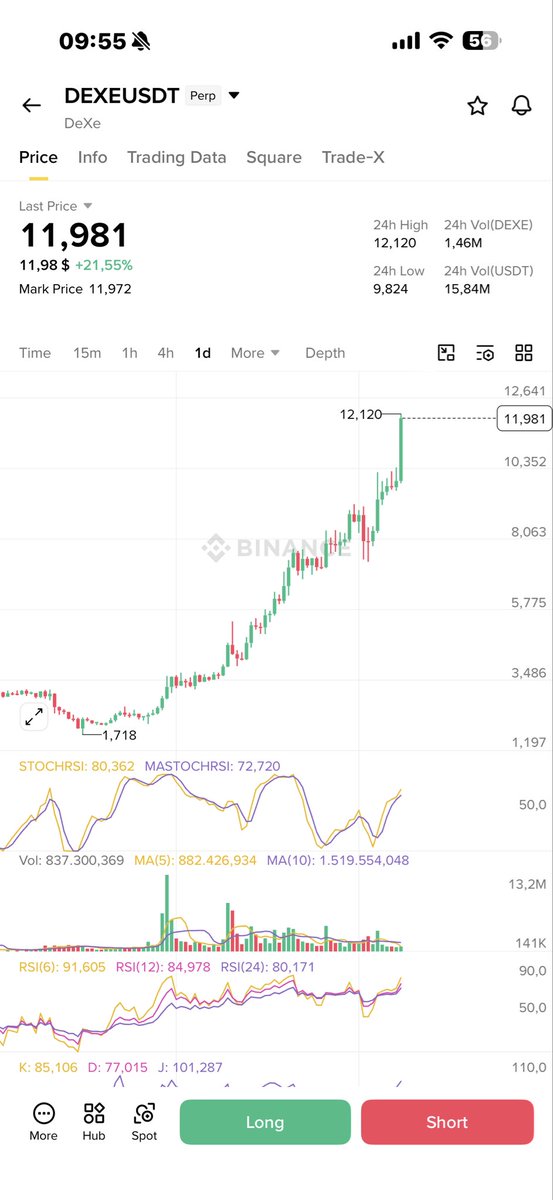Image resolution: width=553 pixels, height=1200 pixels.
Task: Tap the Vol: 837.300,369 label
Action: click(72, 860)
